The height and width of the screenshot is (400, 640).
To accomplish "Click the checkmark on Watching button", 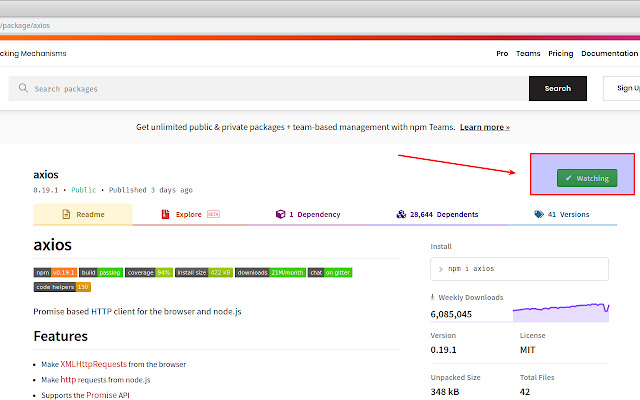I will (568, 178).
